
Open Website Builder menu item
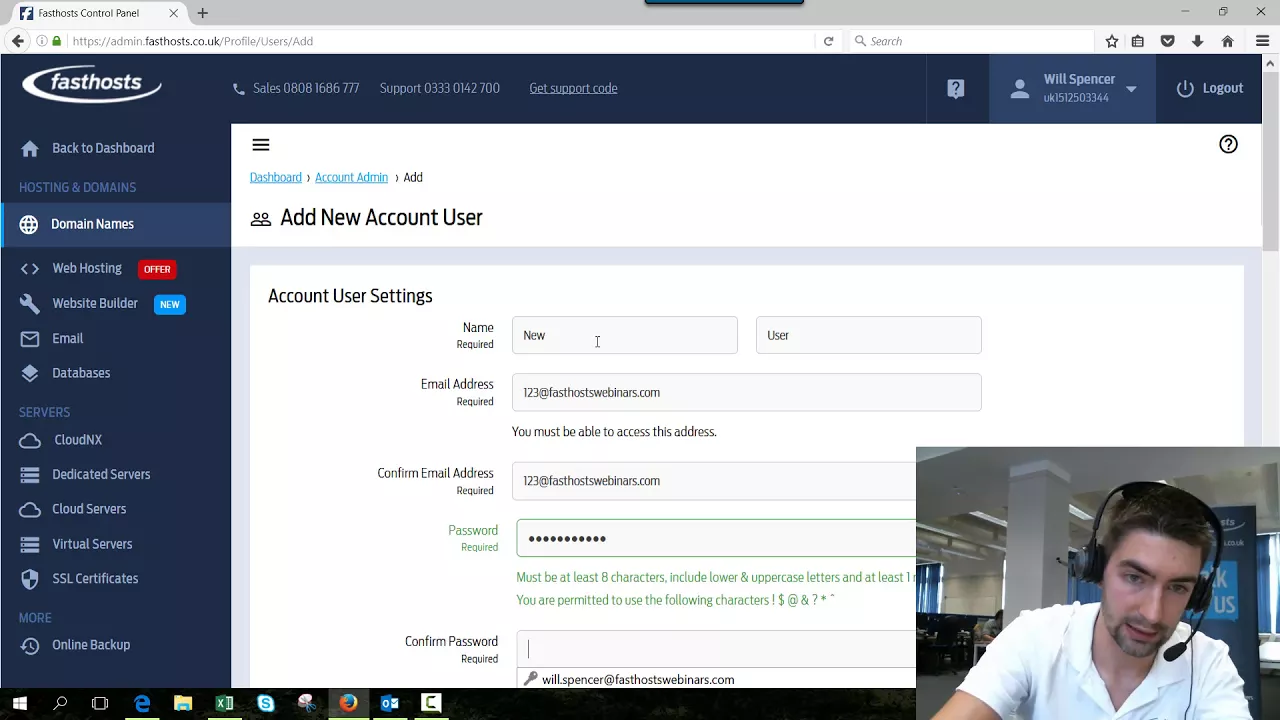click(x=95, y=303)
